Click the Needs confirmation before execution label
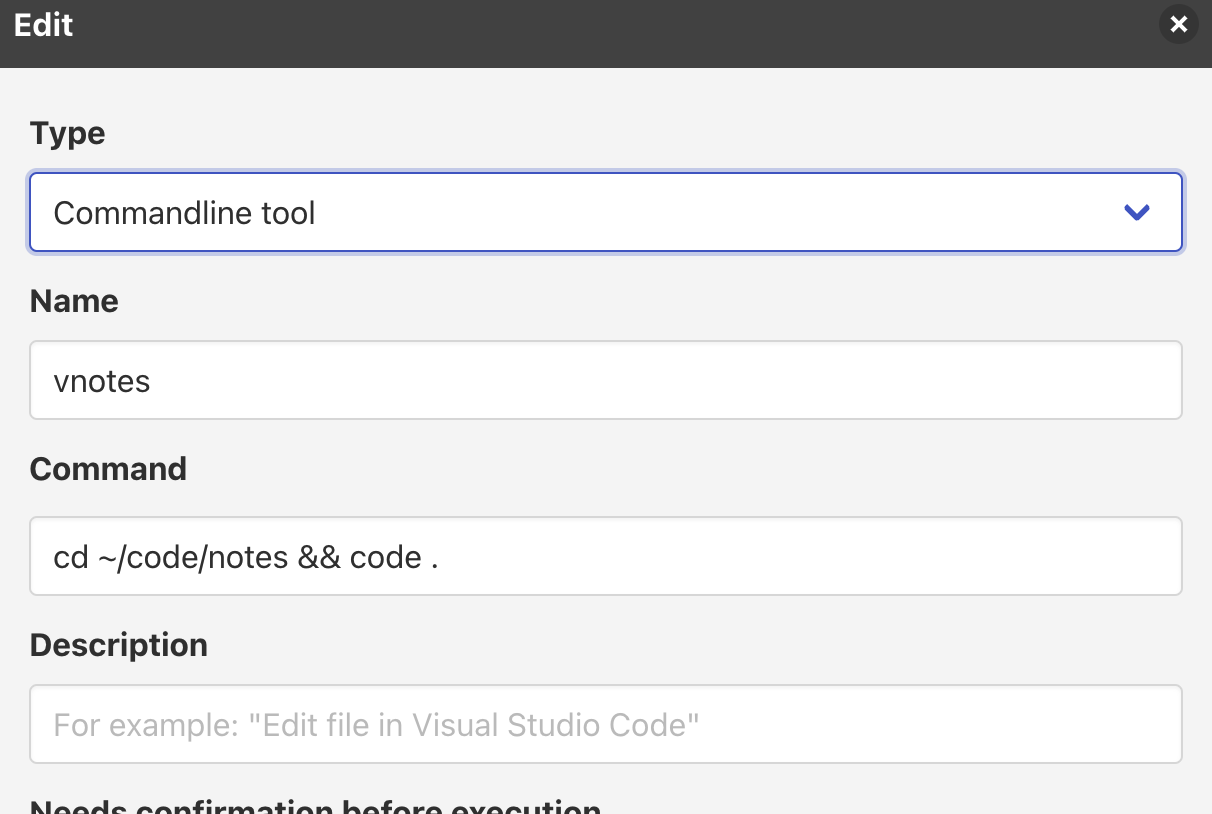Image resolution: width=1212 pixels, height=814 pixels. click(316, 806)
